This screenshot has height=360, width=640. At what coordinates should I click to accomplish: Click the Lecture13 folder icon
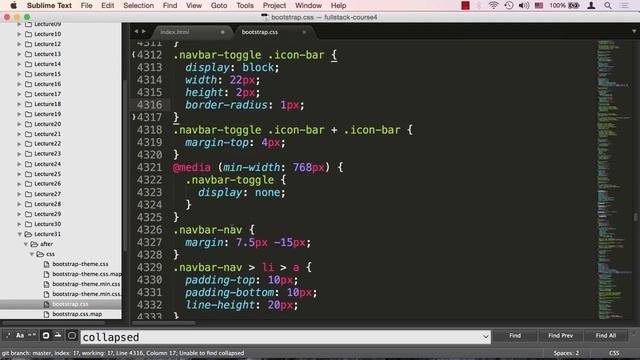[x=28, y=54]
